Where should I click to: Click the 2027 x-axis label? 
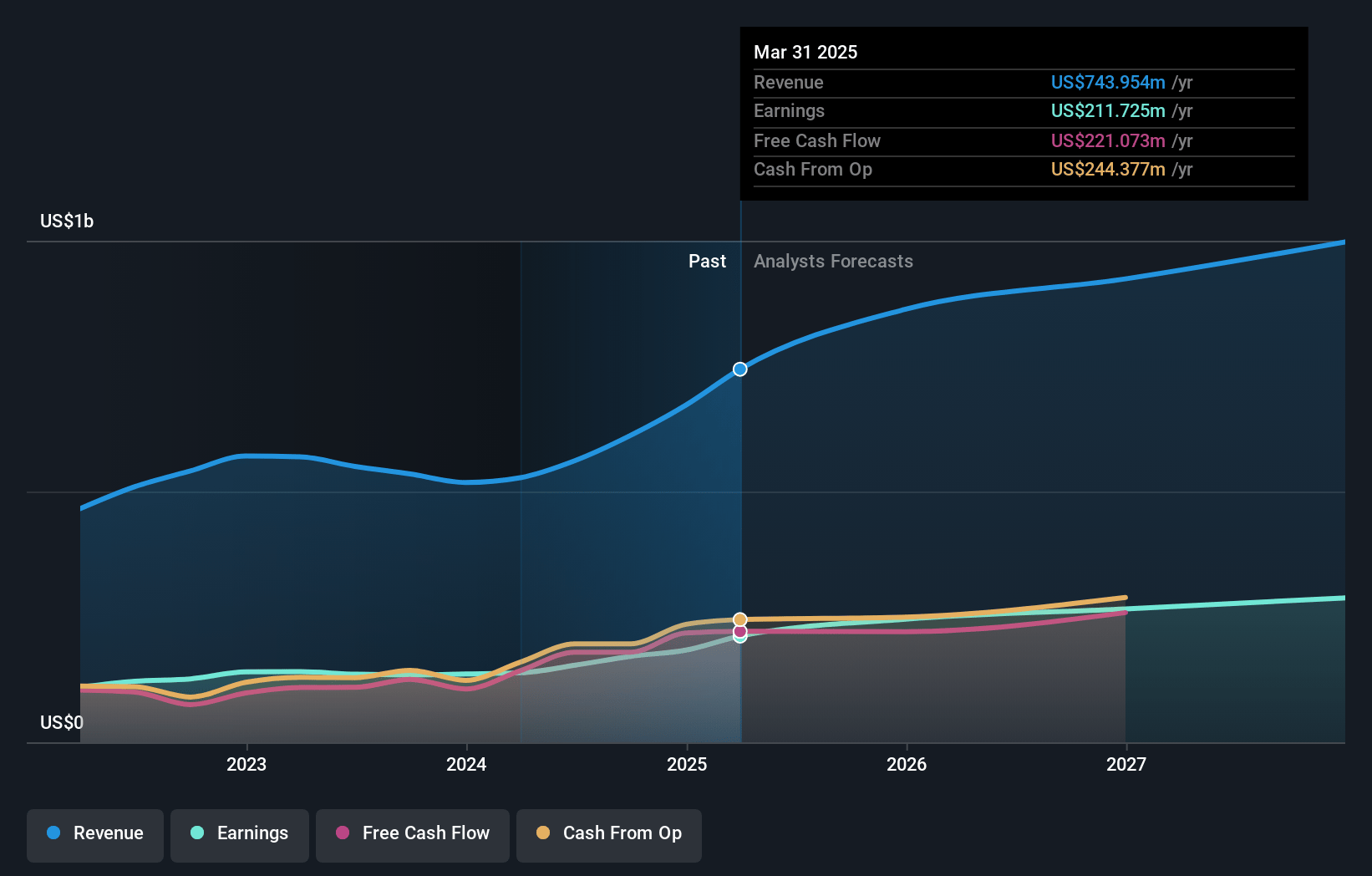point(1126,765)
